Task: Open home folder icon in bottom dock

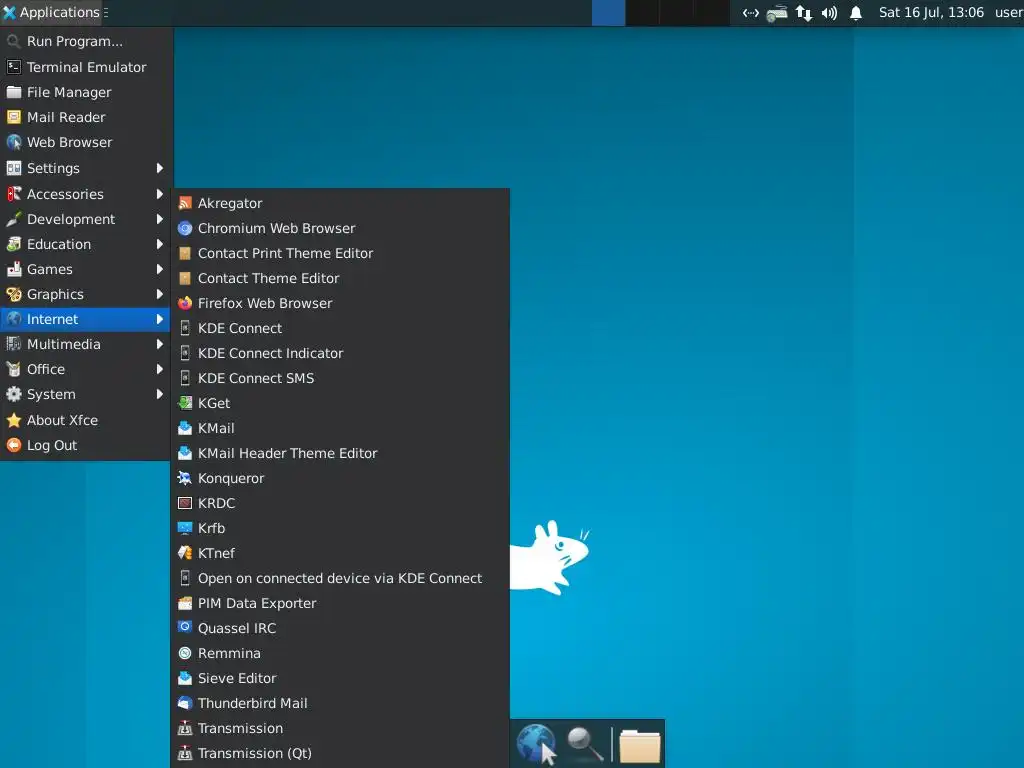Action: pyautogui.click(x=639, y=745)
